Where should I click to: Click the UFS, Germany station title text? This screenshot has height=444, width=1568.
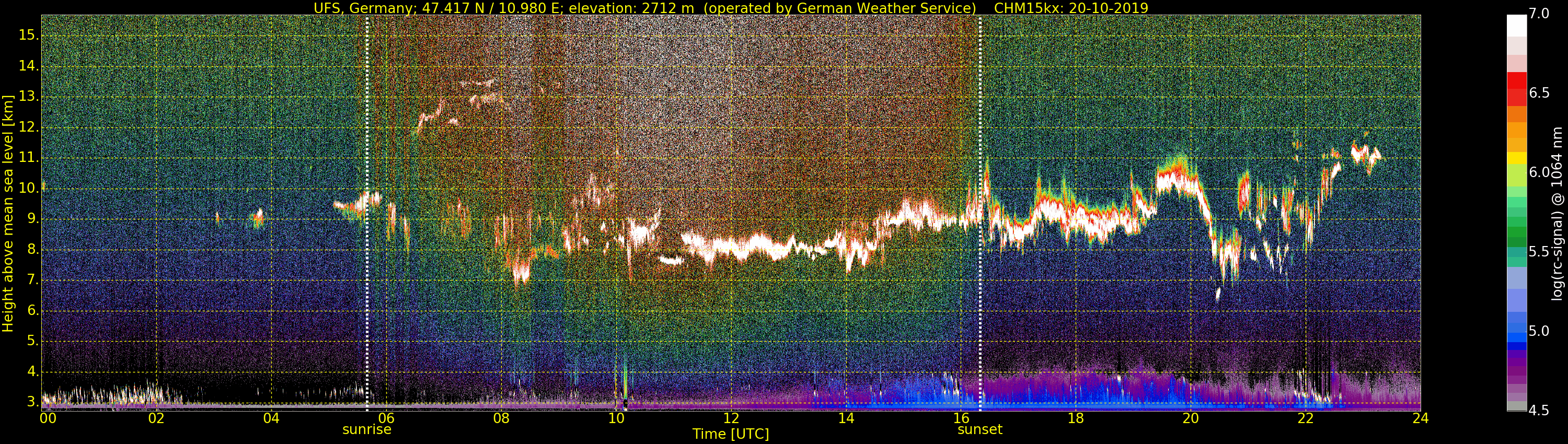365,8
